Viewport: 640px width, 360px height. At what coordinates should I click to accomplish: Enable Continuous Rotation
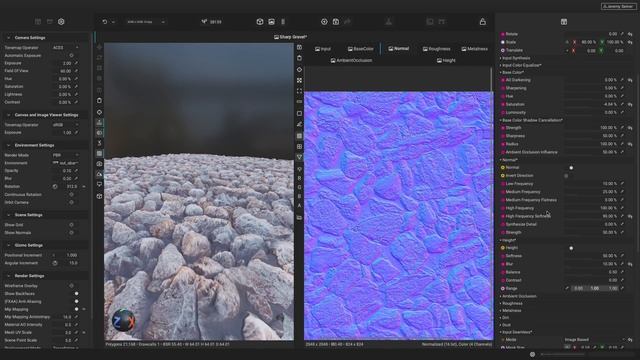pyautogui.click(x=71, y=195)
